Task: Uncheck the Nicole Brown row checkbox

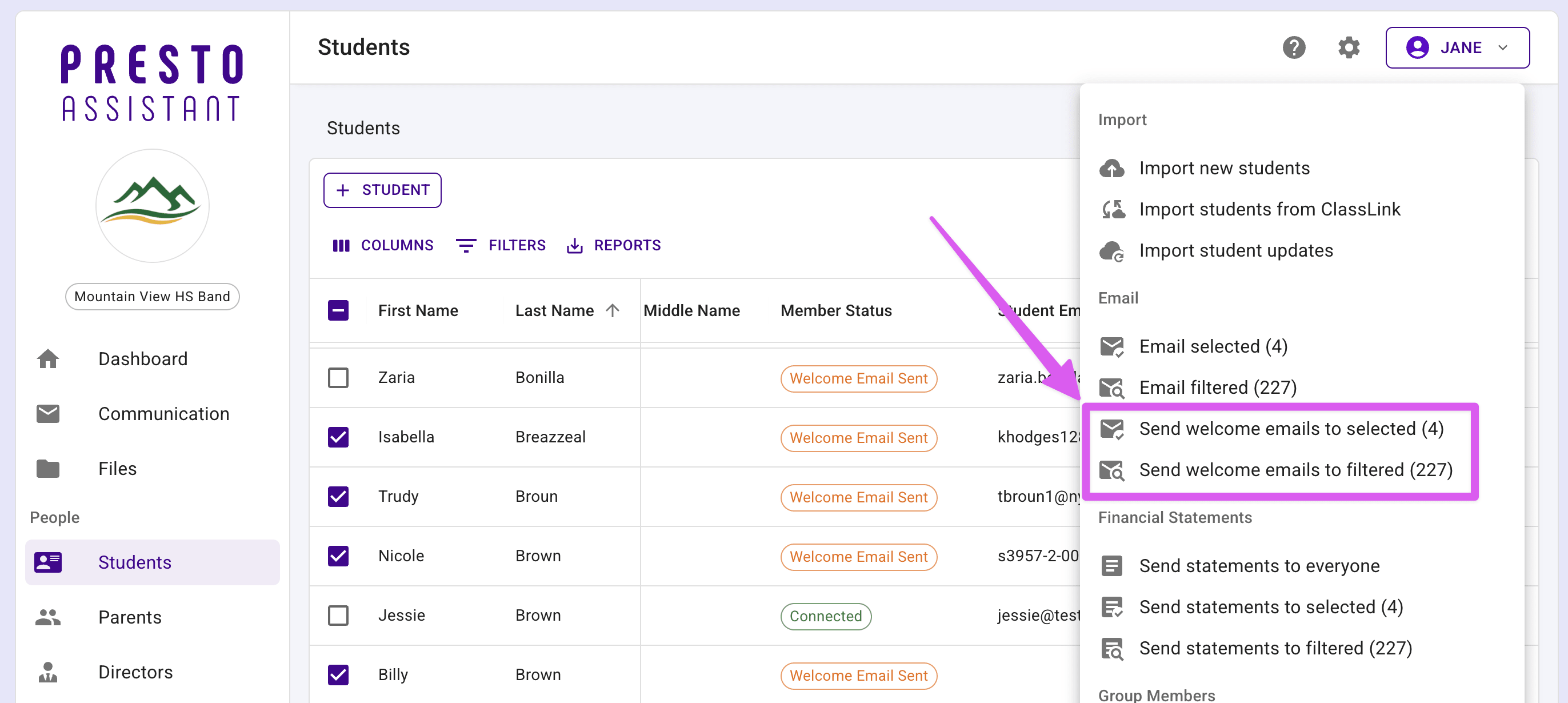Action: click(x=338, y=556)
